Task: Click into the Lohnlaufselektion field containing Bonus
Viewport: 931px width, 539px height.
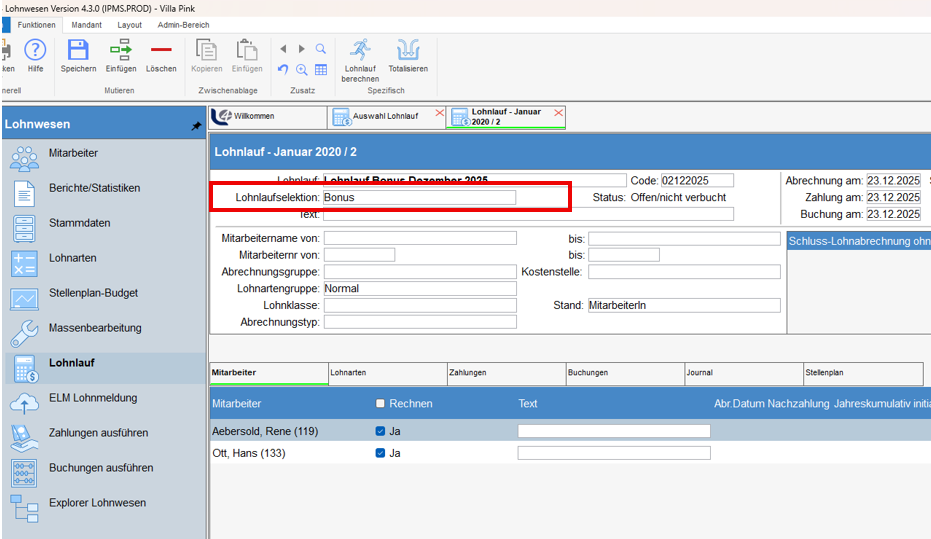Action: coord(419,197)
